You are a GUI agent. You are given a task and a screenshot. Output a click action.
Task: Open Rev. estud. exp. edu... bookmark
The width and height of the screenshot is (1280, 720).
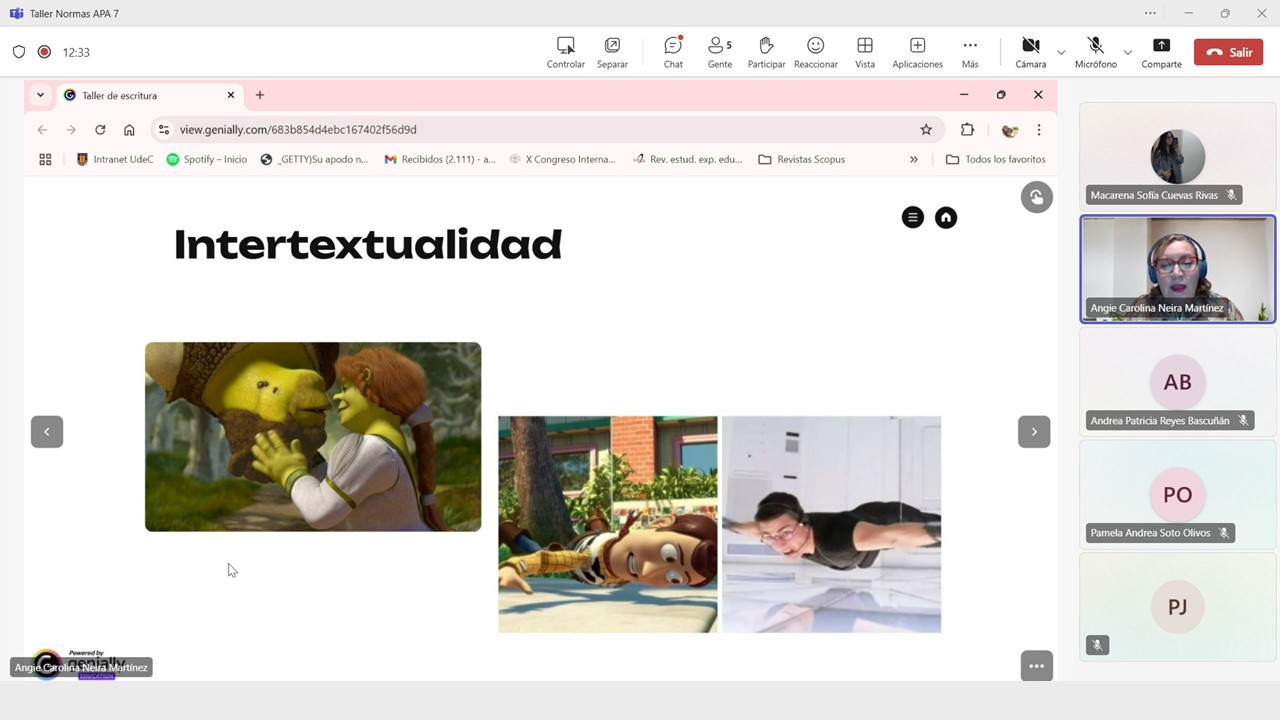pos(688,159)
